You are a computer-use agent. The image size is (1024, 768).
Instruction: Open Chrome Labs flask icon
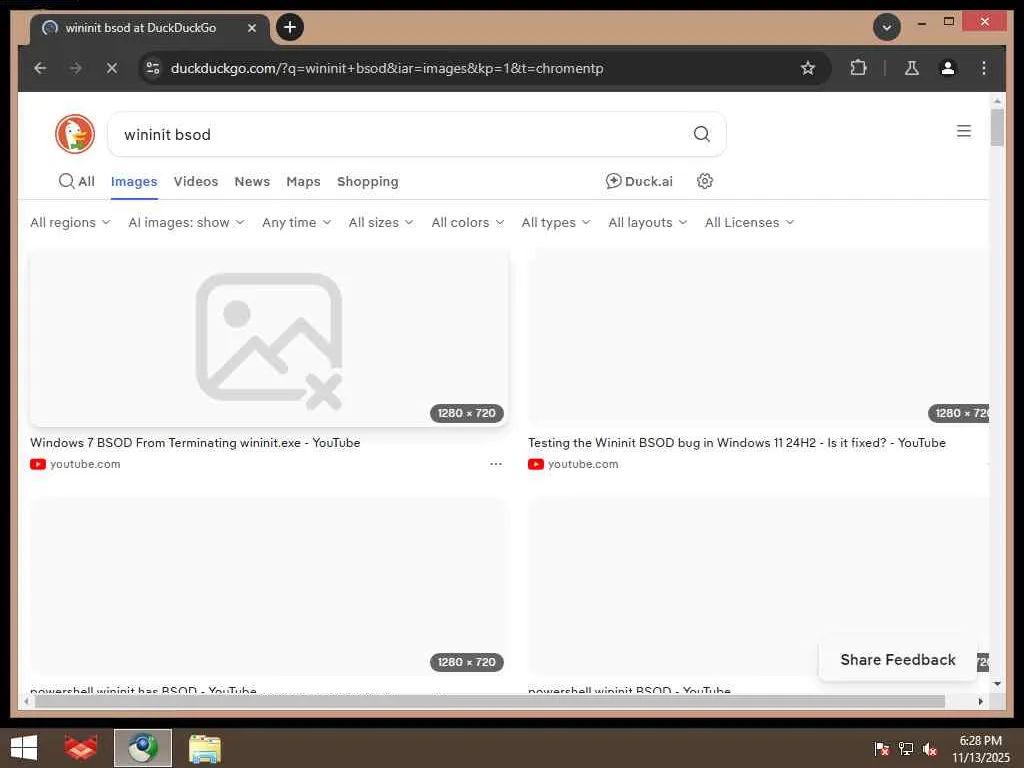[912, 68]
